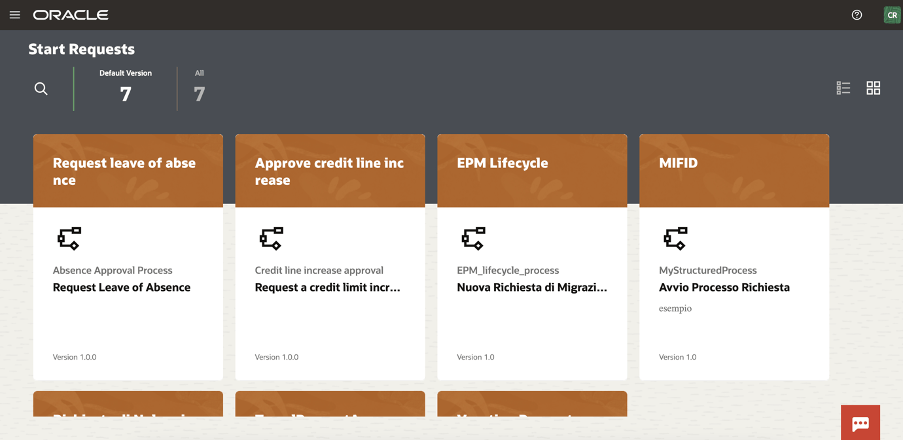
Task: Click process icon on Credit line card
Action: tap(271, 238)
